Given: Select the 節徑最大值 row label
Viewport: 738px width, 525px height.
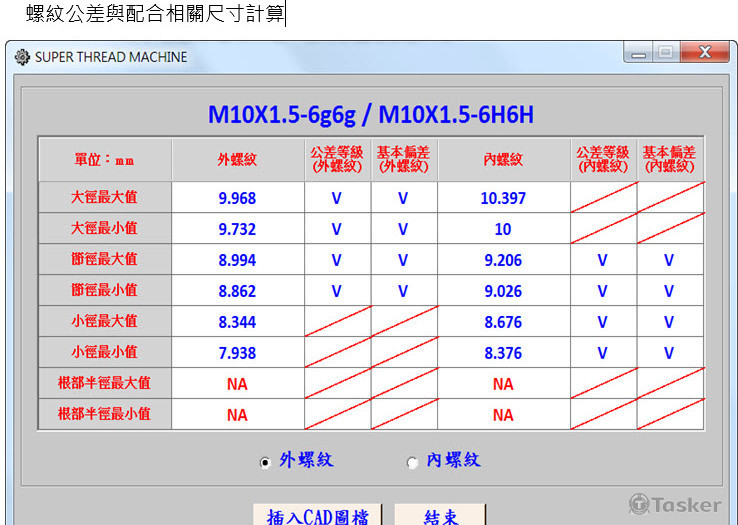Looking at the screenshot, I should 104,259.
